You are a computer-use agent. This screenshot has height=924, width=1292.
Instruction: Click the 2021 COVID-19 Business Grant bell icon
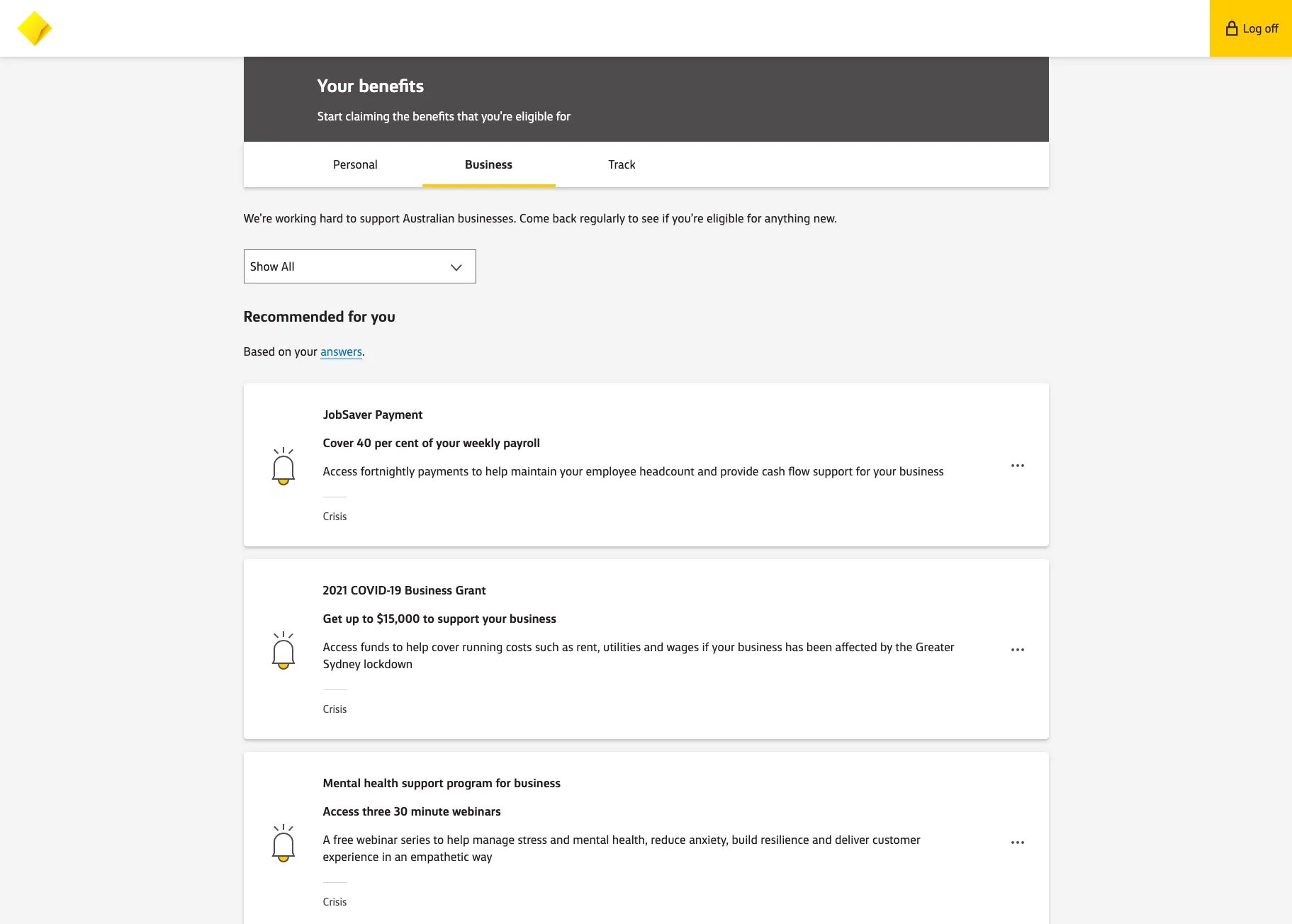pos(283,650)
